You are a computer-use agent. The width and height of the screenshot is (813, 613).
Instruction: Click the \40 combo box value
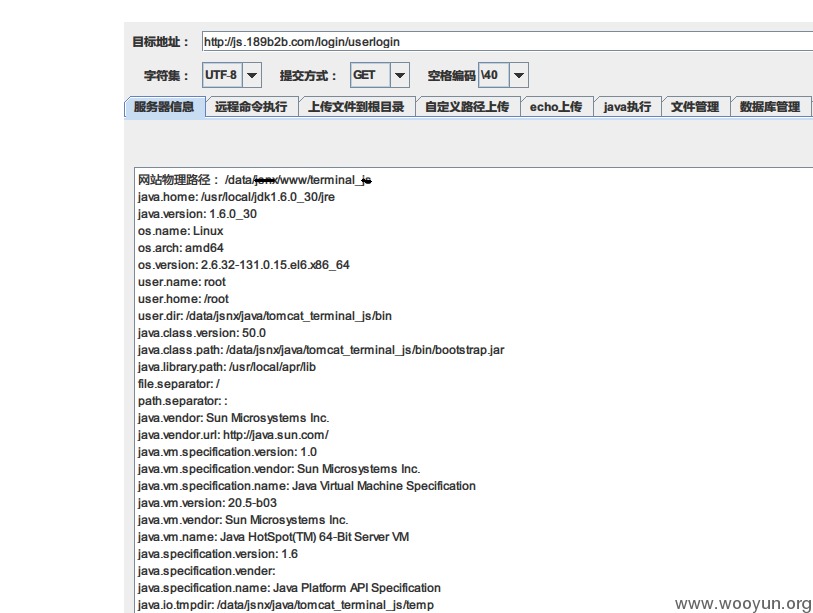(x=494, y=76)
